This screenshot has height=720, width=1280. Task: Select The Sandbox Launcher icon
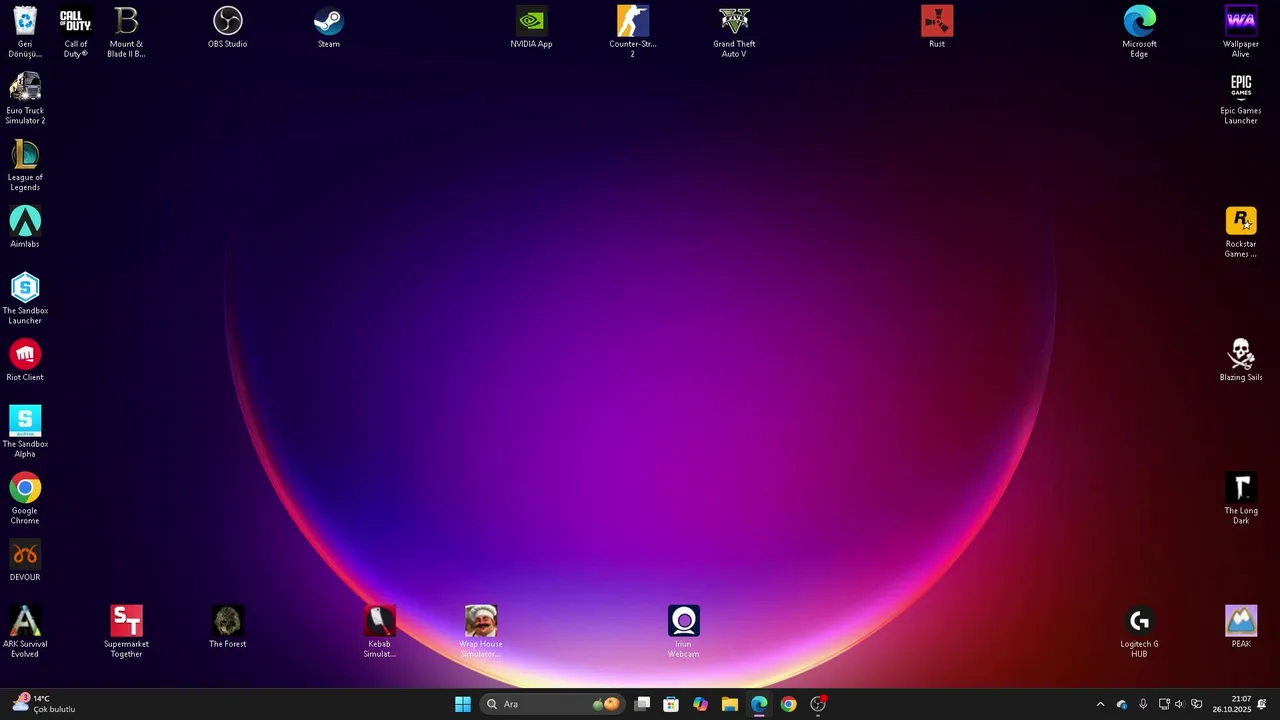pyautogui.click(x=25, y=298)
